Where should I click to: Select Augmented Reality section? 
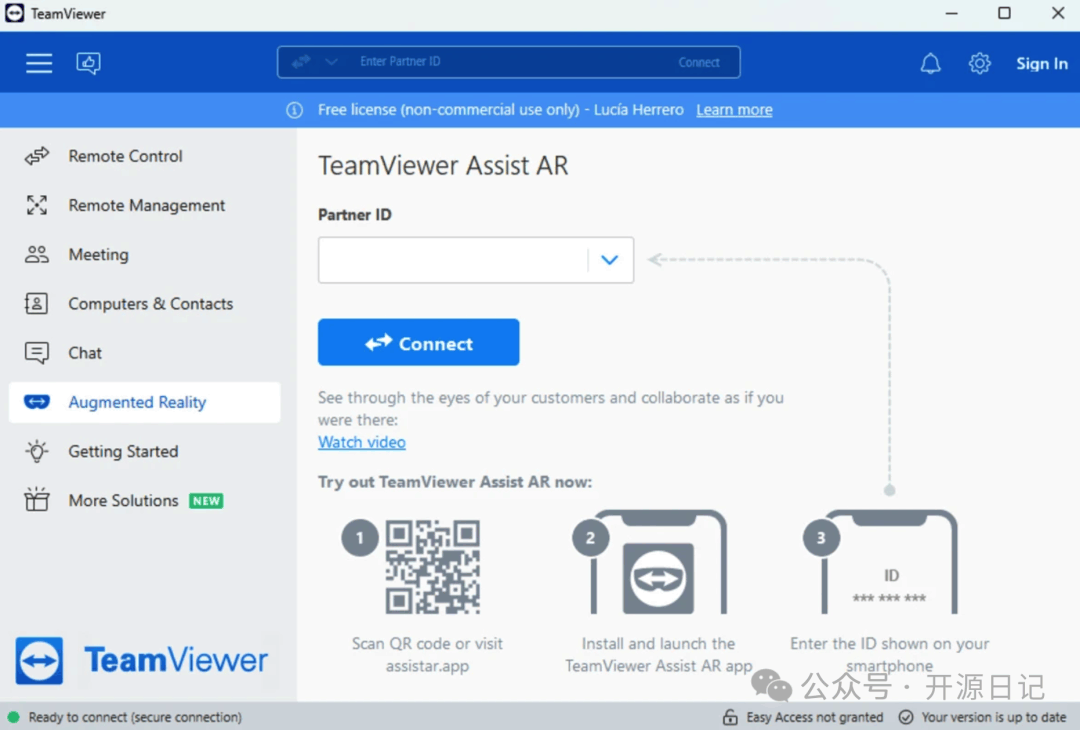pos(145,402)
